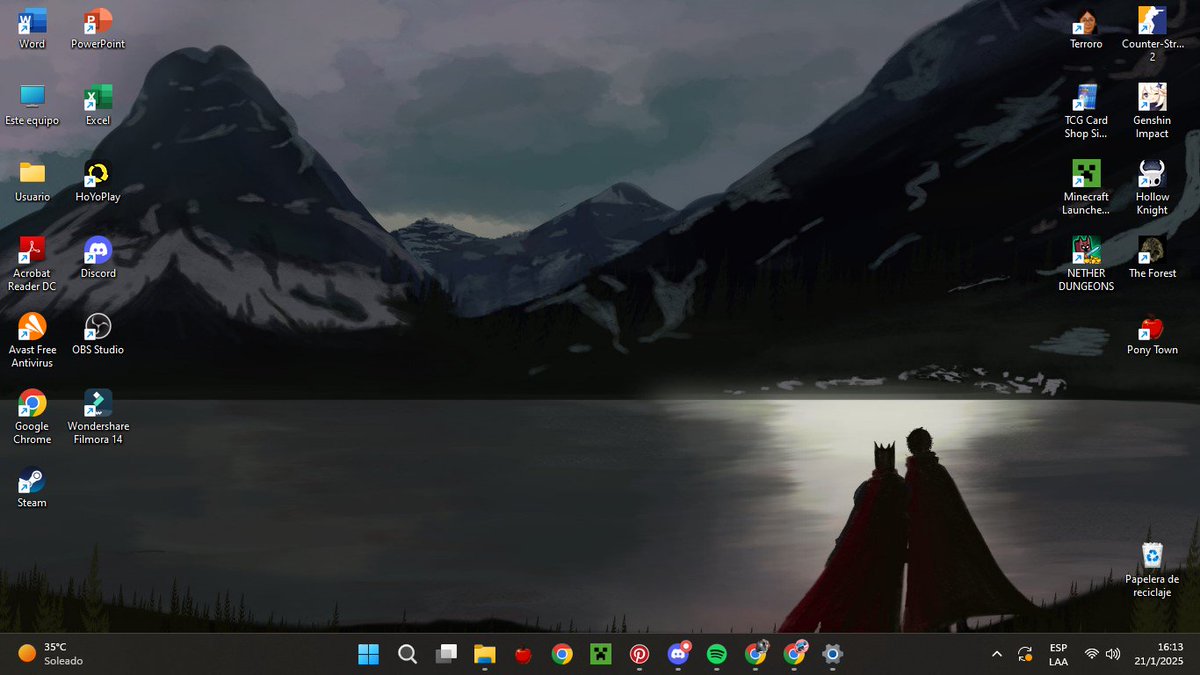Open Settings gear in the taskbar
Image resolution: width=1200 pixels, height=675 pixels.
(x=832, y=654)
